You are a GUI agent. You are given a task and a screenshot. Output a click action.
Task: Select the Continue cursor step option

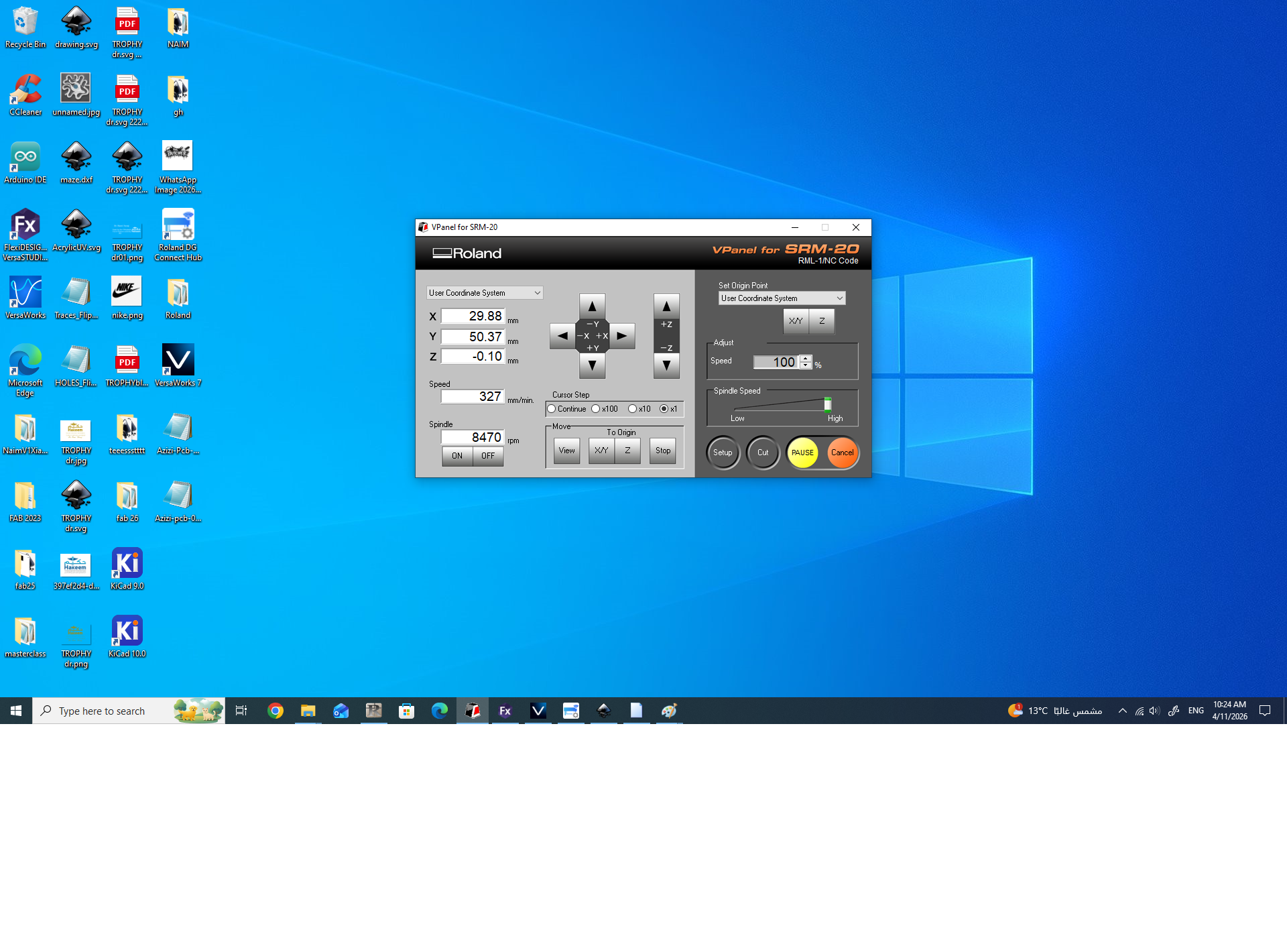point(552,409)
